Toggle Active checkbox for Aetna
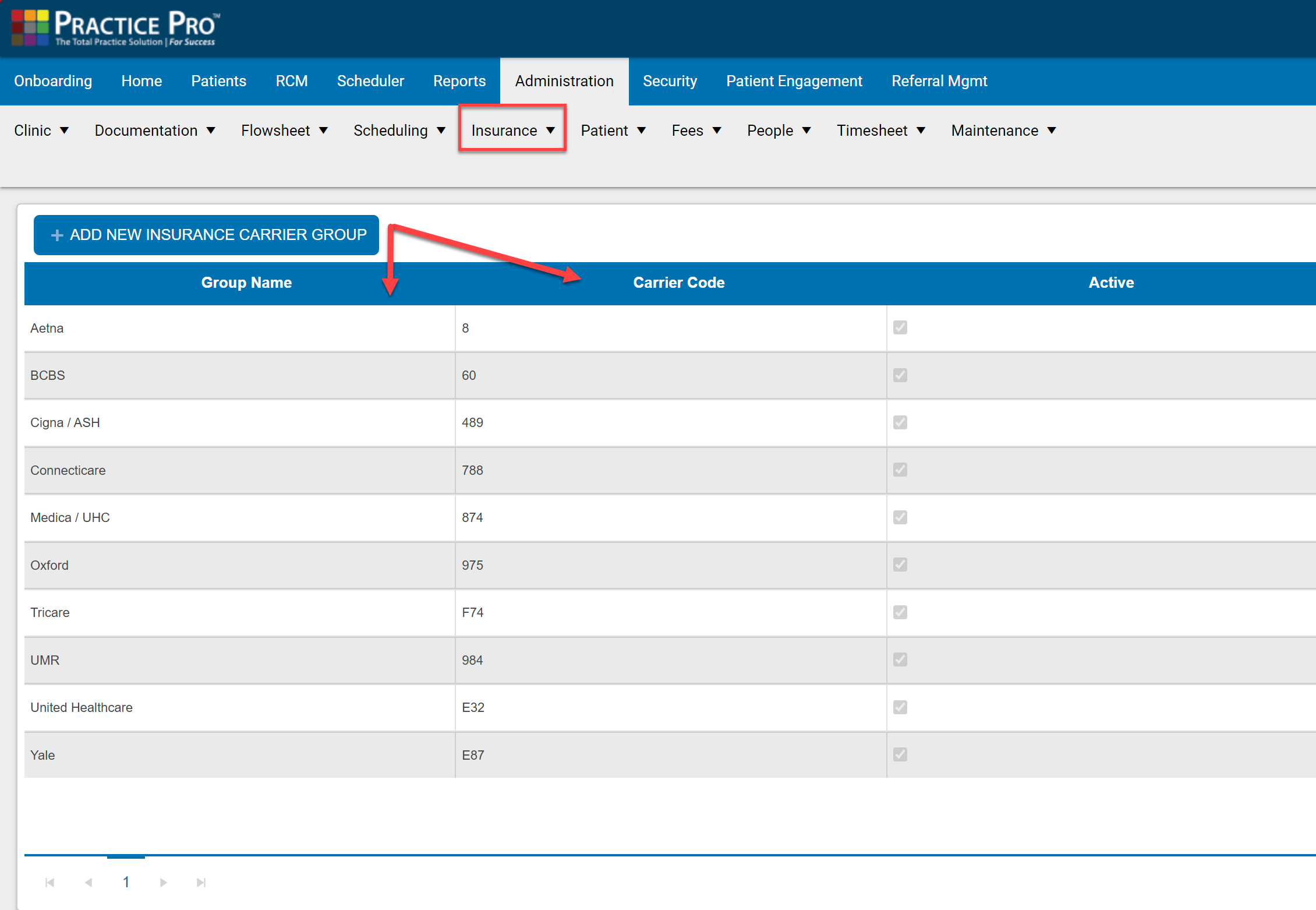Screen dimensions: 1316x910 click(900, 327)
